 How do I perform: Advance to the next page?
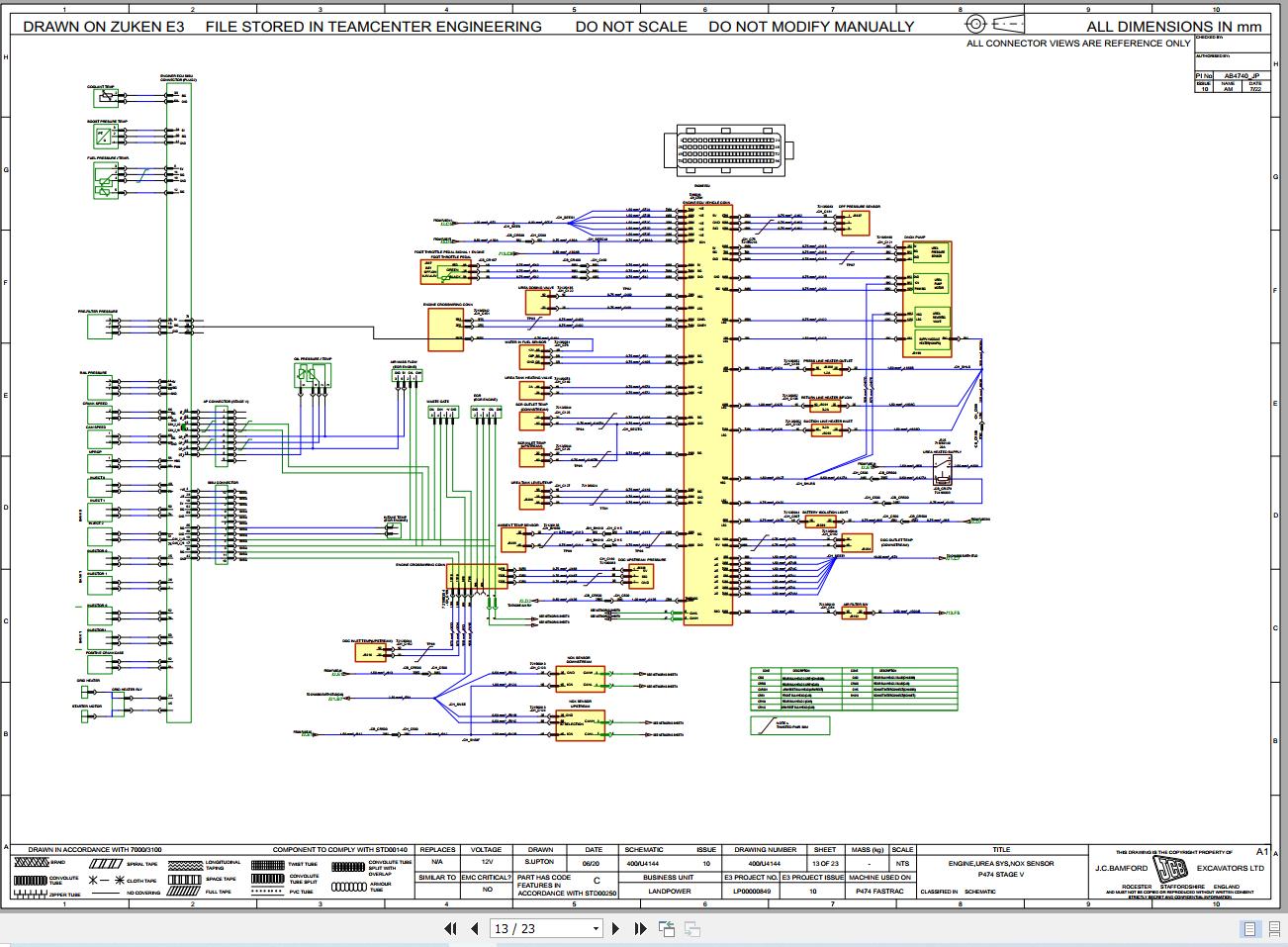click(616, 928)
